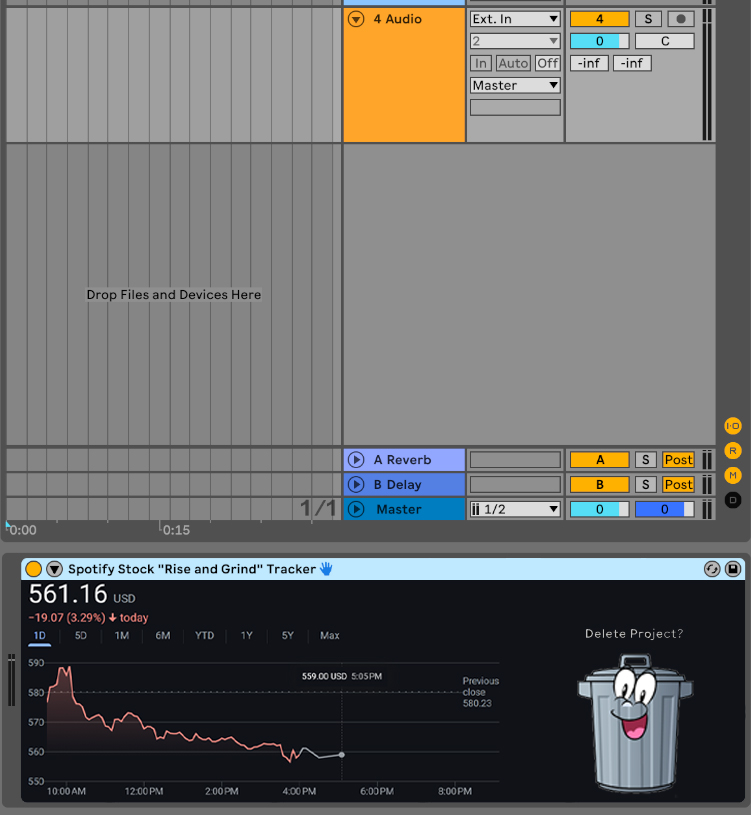
Task: Switch the chart to 1M tab
Action: pos(122,636)
